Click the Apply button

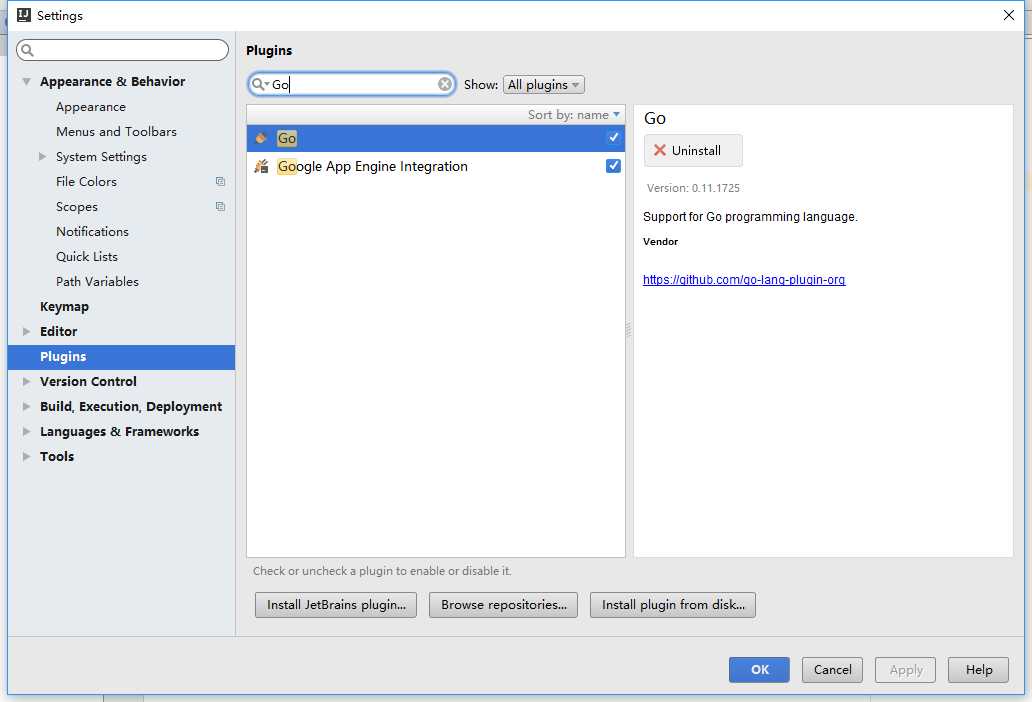(x=906, y=670)
